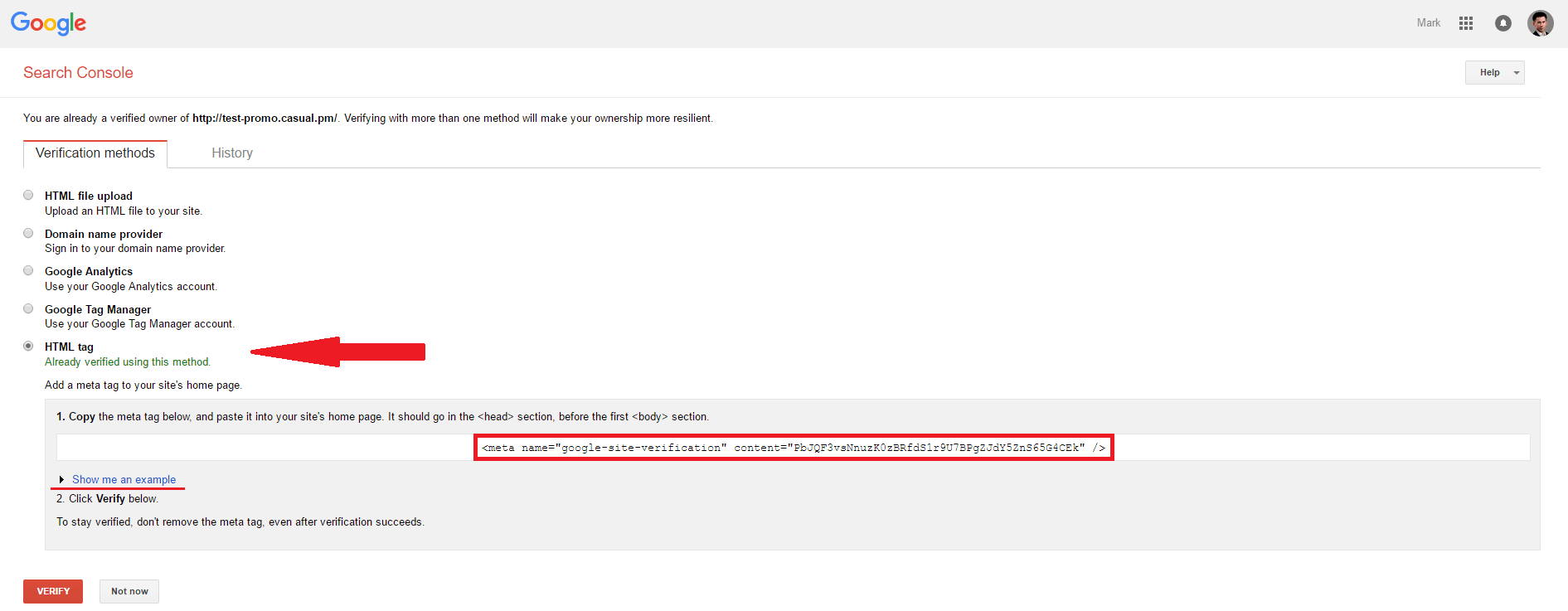Select the Domain name provider option
The height and width of the screenshot is (611, 1568).
click(x=28, y=234)
